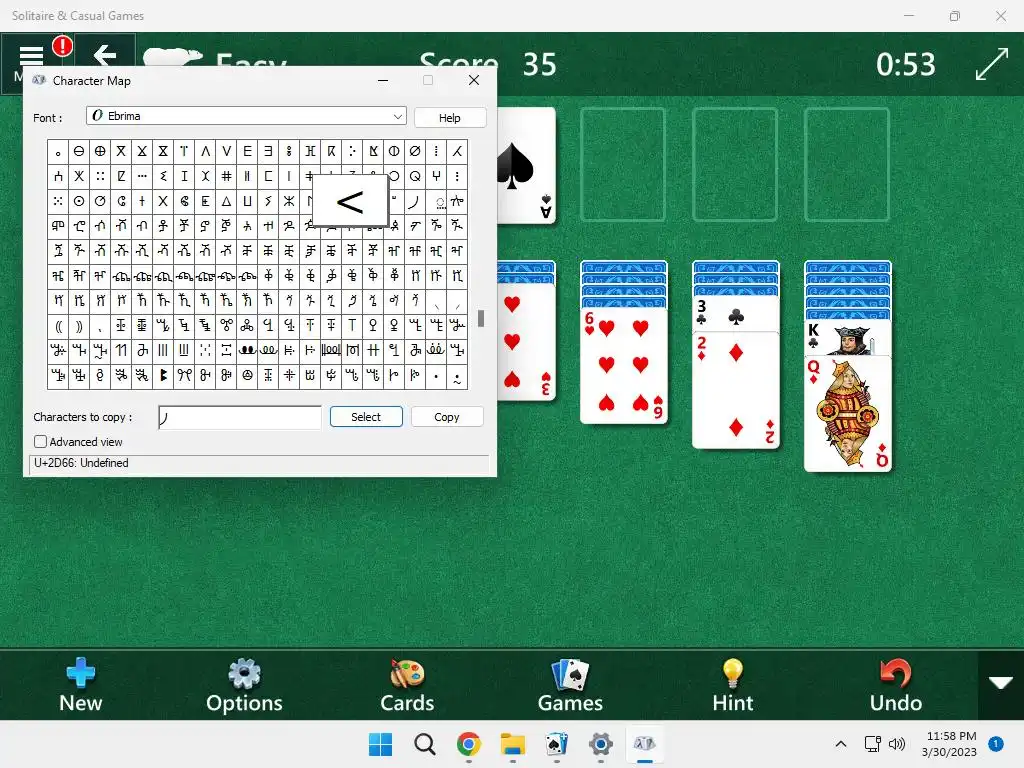Click the 0:53 game timer

pyautogui.click(x=906, y=65)
